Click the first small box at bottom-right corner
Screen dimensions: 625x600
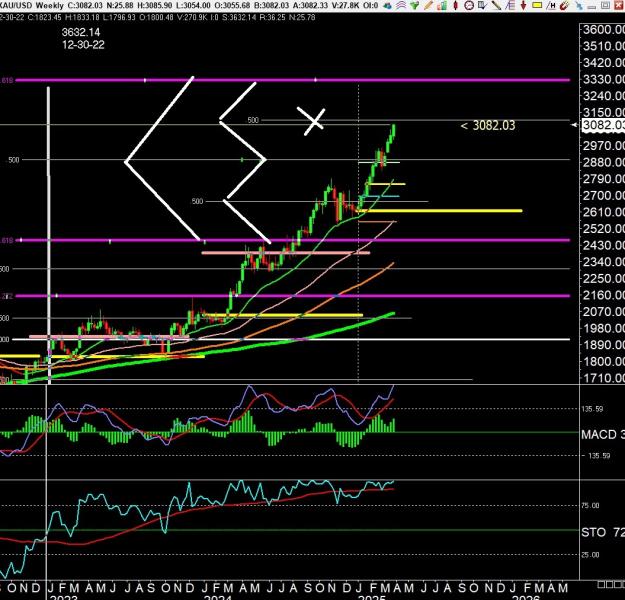(600, 584)
